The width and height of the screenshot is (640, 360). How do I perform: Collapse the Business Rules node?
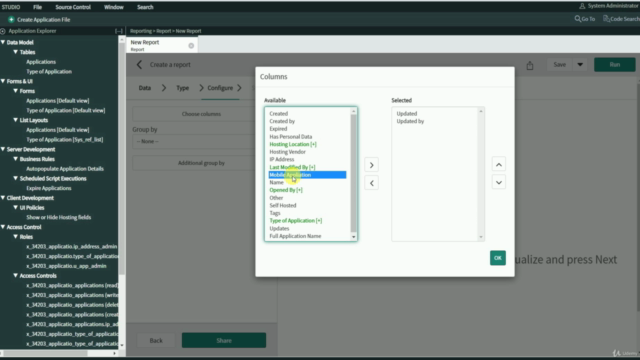pyautogui.click(x=16, y=159)
